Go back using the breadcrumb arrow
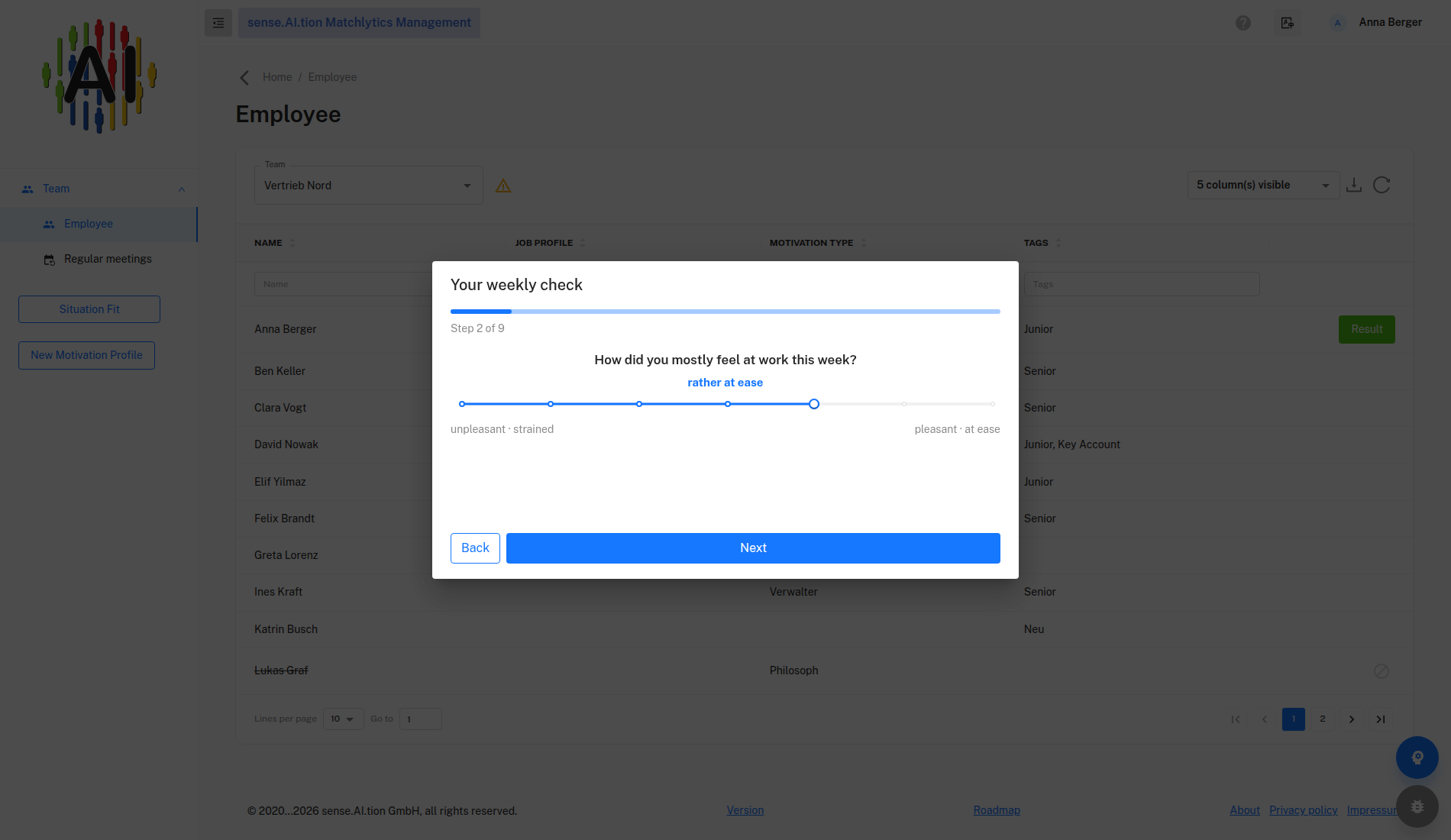Screen dimensions: 1451x840 244,77
